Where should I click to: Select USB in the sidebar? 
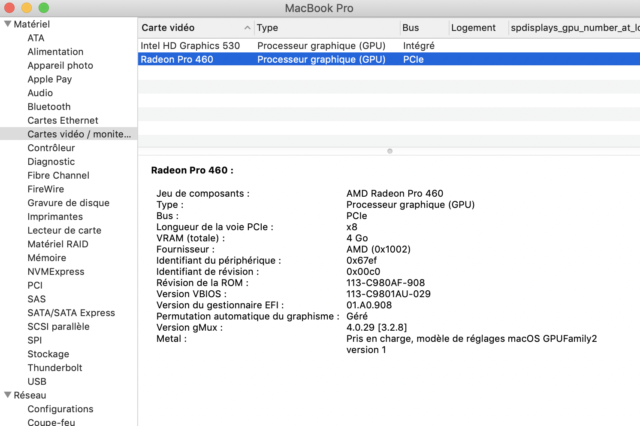coord(37,382)
